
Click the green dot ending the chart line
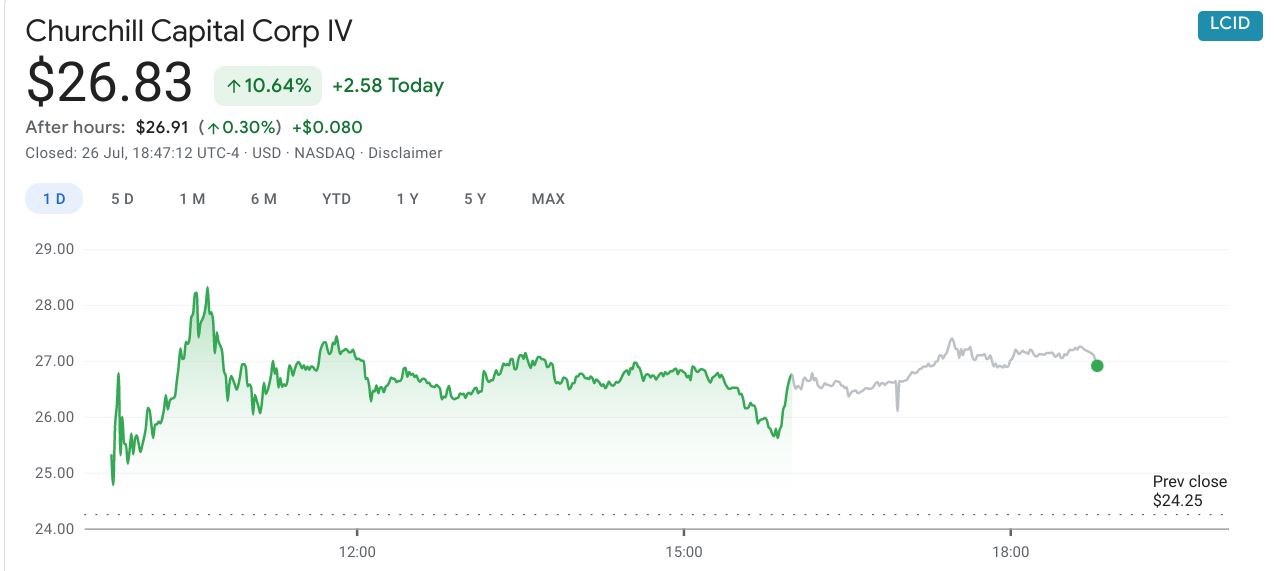[1097, 366]
